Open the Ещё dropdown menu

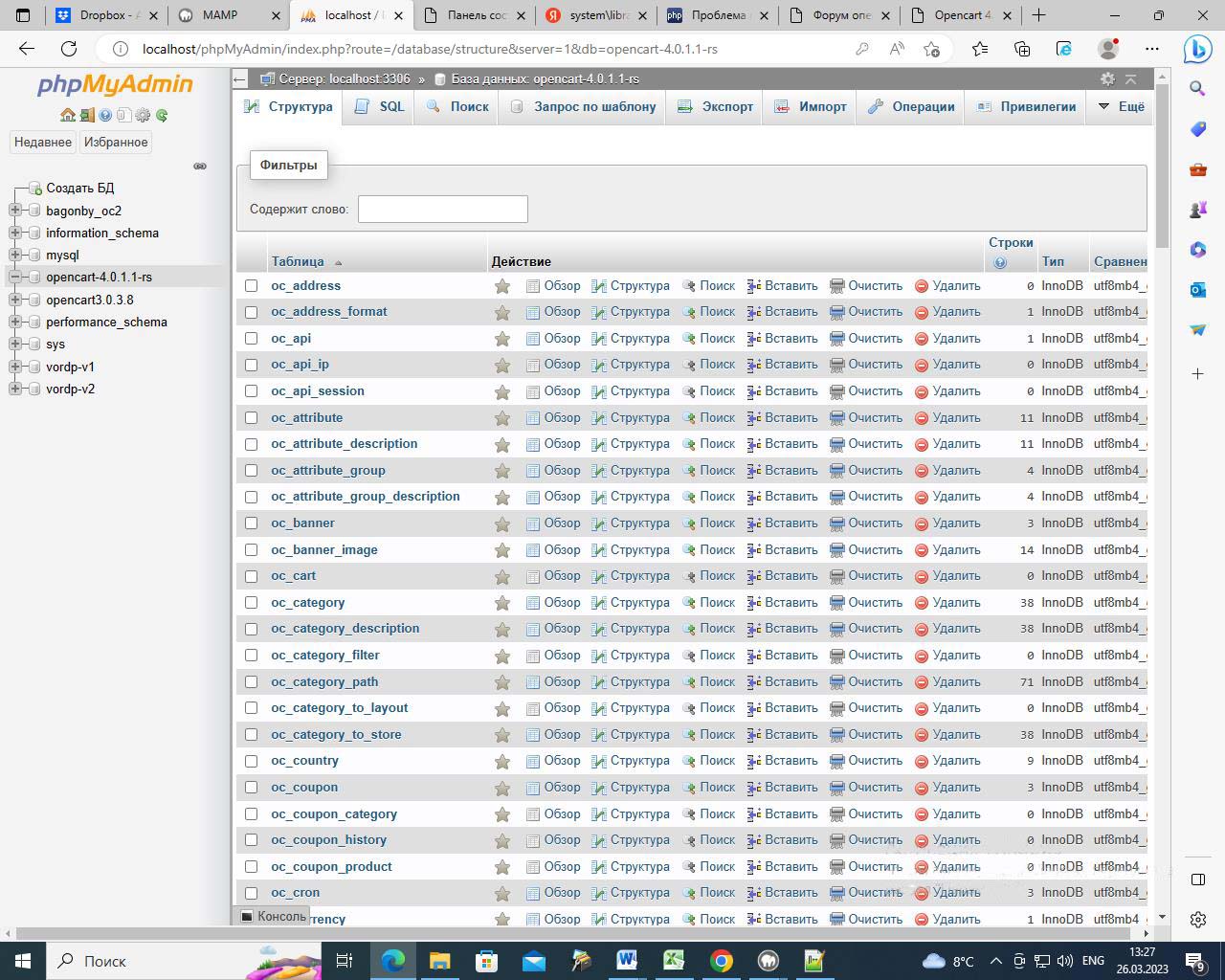tap(1121, 106)
